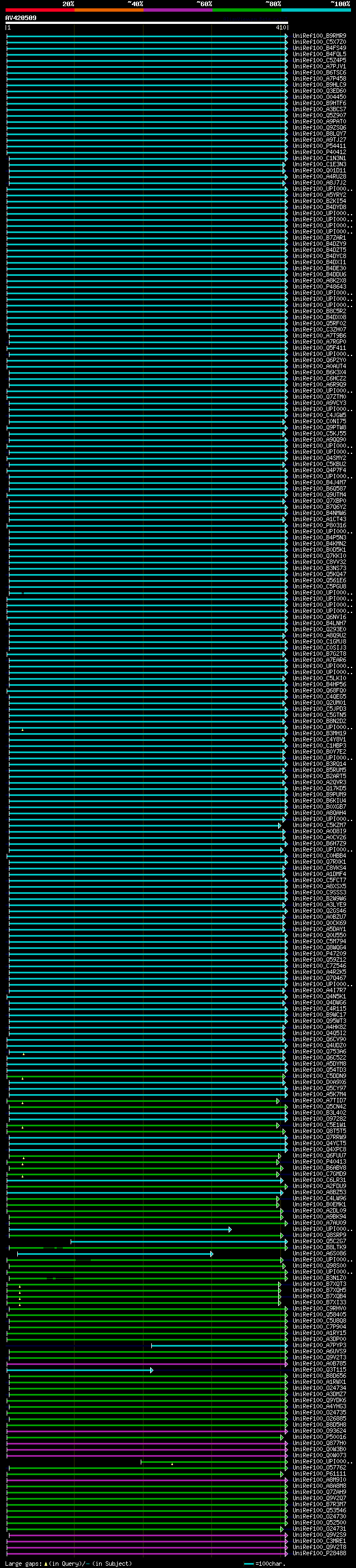
Task: Open hit UniRef100_A9TJ27
Action: coord(319,140)
